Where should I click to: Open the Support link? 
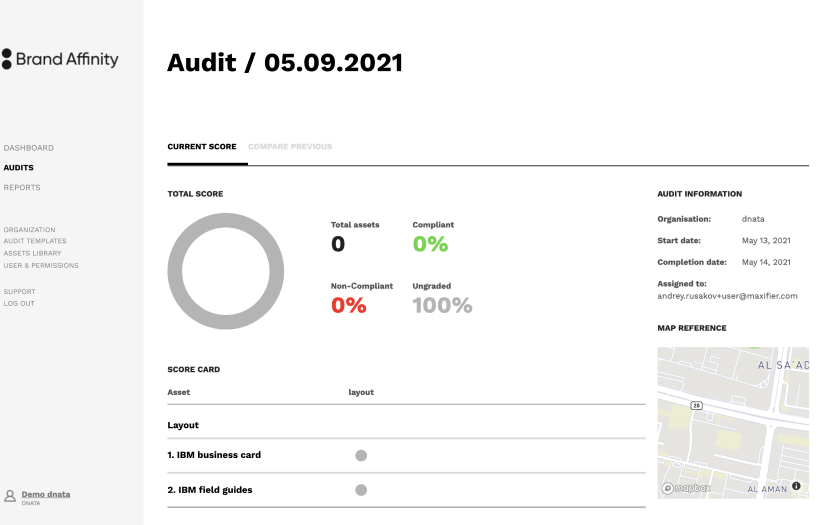coord(19,291)
